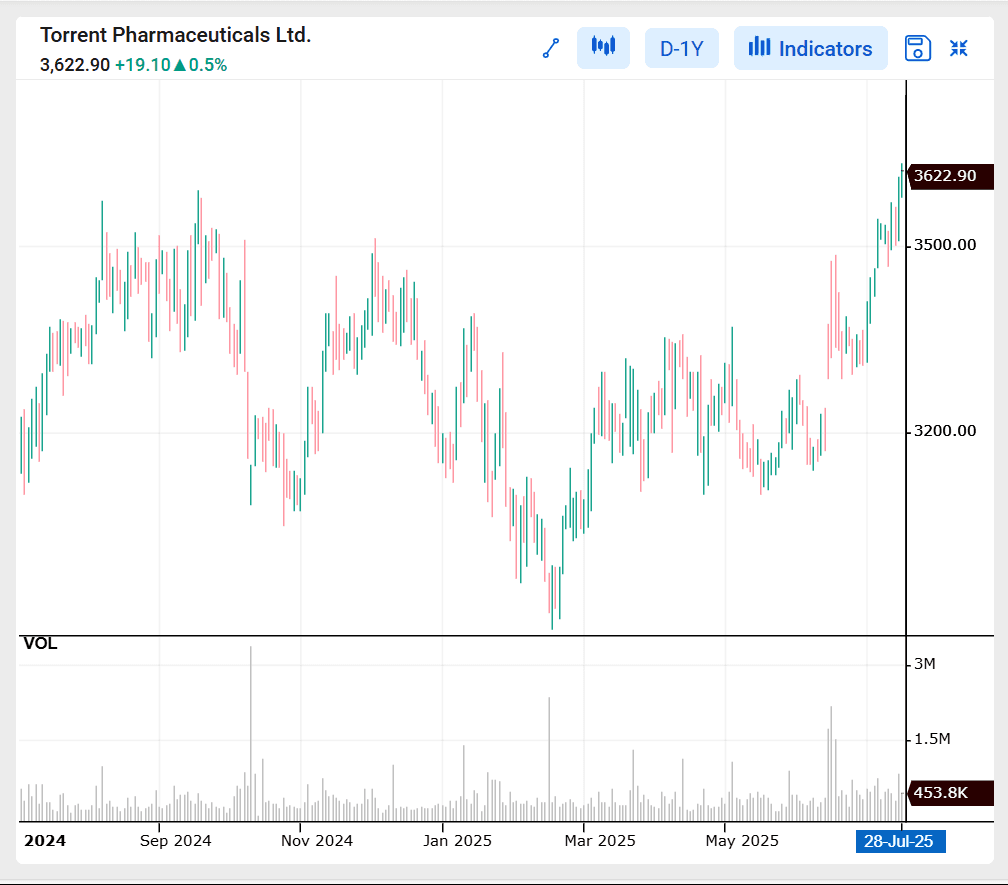Open the Indicators menu

811,48
